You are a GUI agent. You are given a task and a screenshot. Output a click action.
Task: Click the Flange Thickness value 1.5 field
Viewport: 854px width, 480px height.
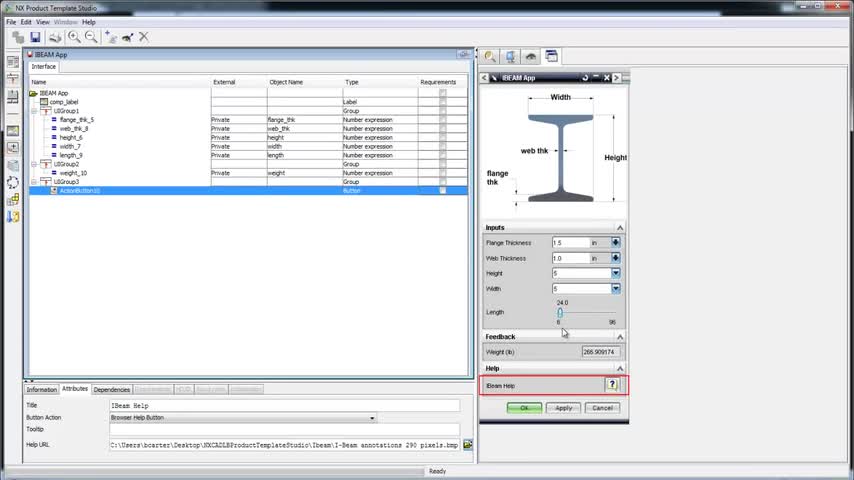tap(571, 242)
